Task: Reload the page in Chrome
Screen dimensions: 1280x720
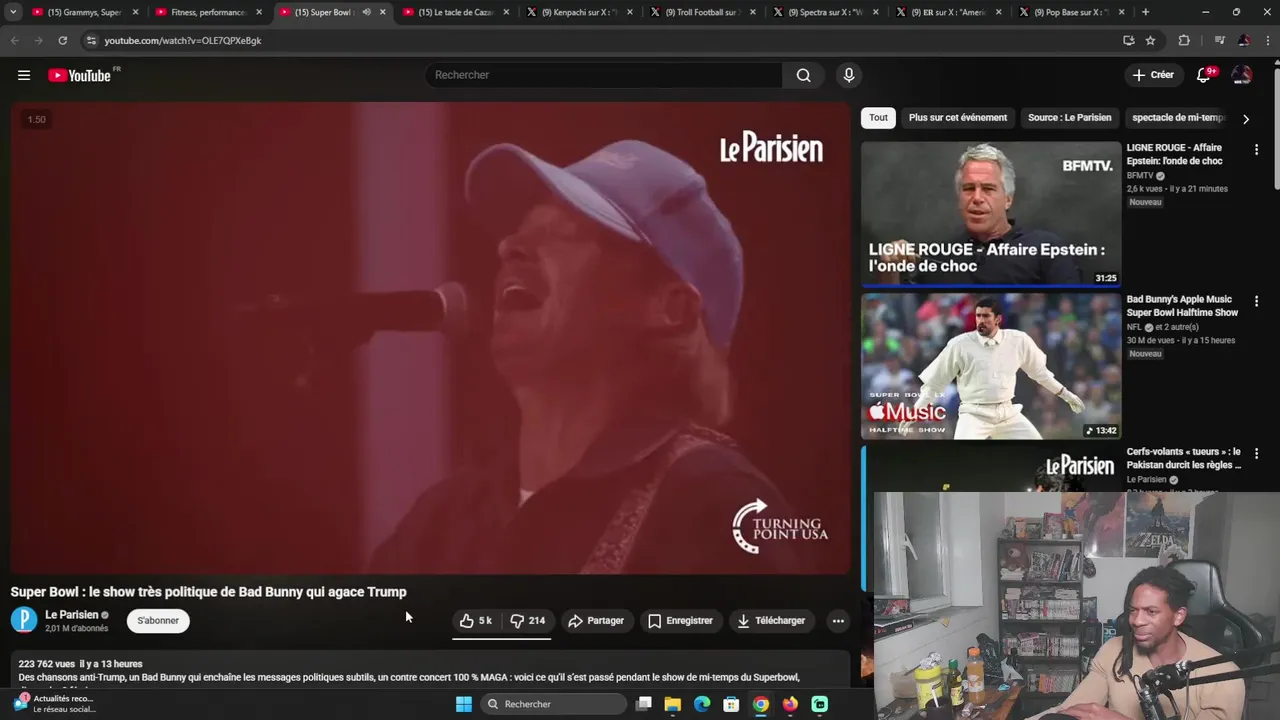Action: [x=62, y=40]
